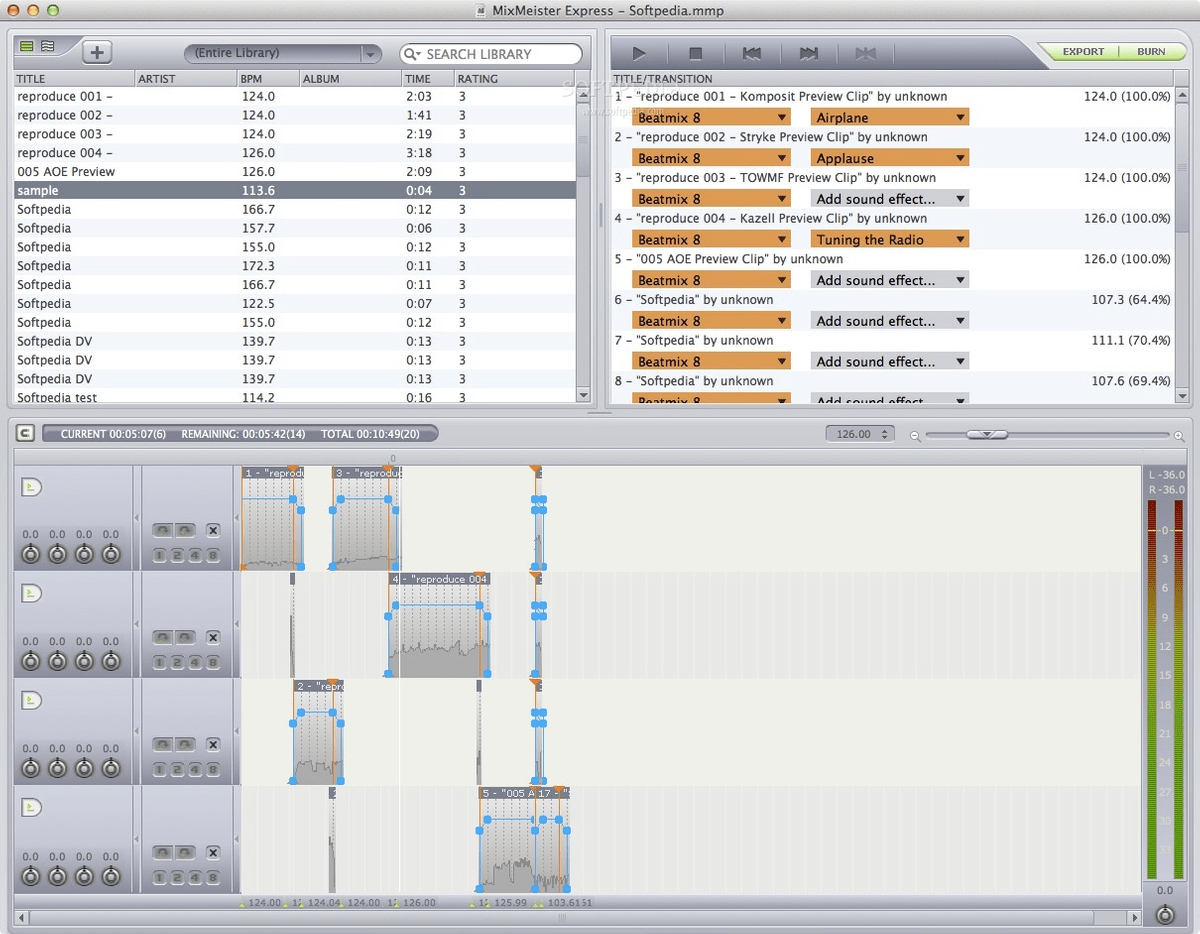Click the SEARCH LIBRARY input field
Screen dimensions: 1200x934
pyautogui.click(x=491, y=54)
